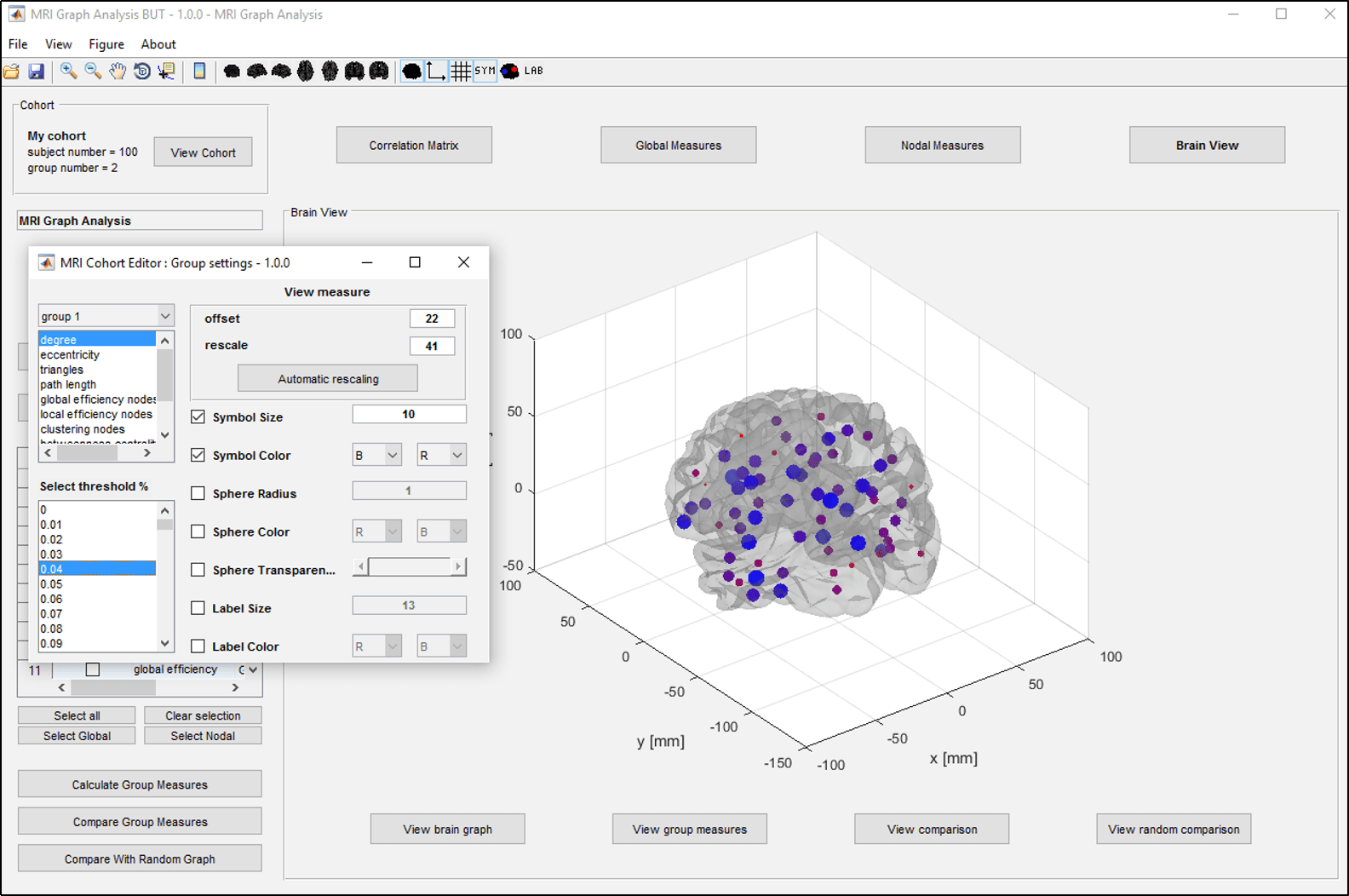This screenshot has height=896, width=1349.
Task: Open the View menu
Action: [59, 44]
